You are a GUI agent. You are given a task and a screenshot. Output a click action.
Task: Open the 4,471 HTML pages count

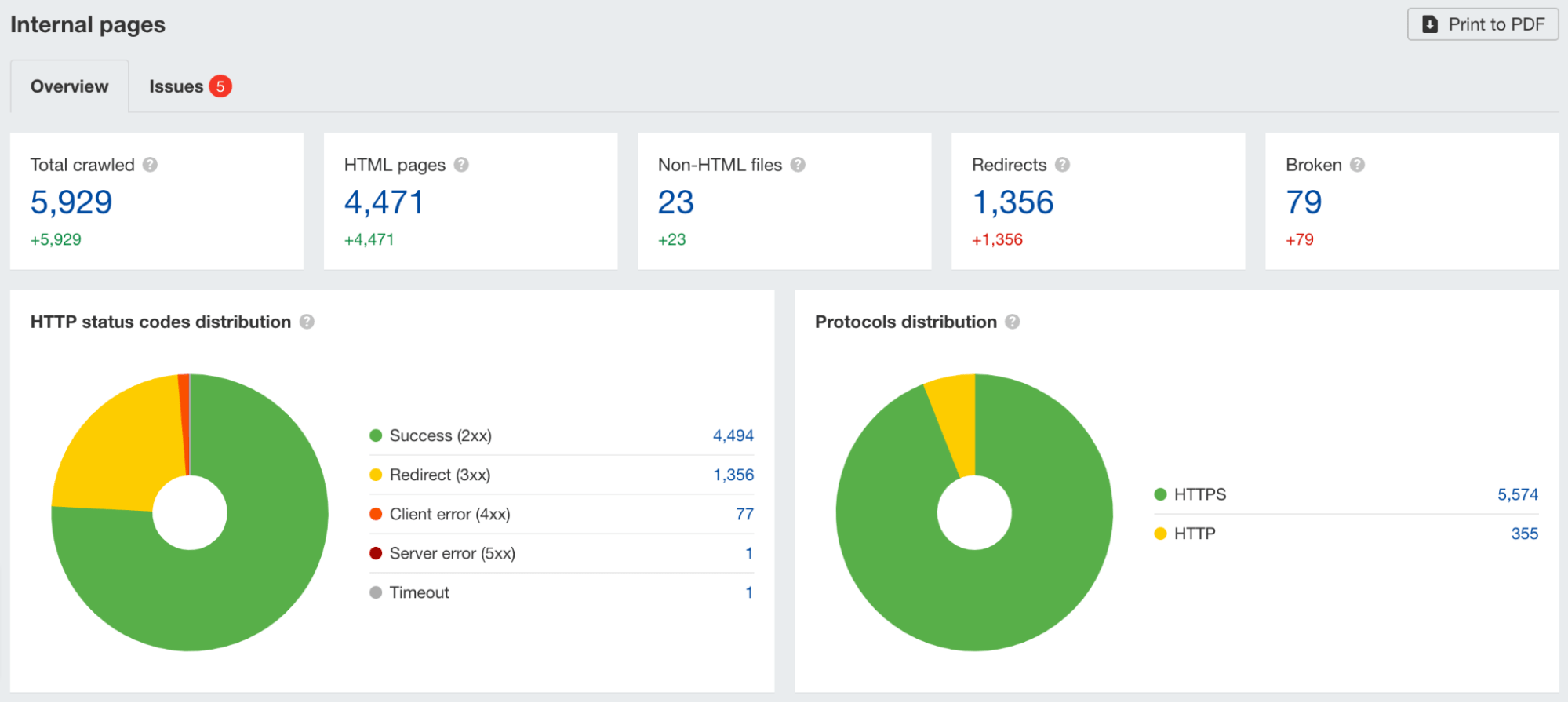pos(384,202)
